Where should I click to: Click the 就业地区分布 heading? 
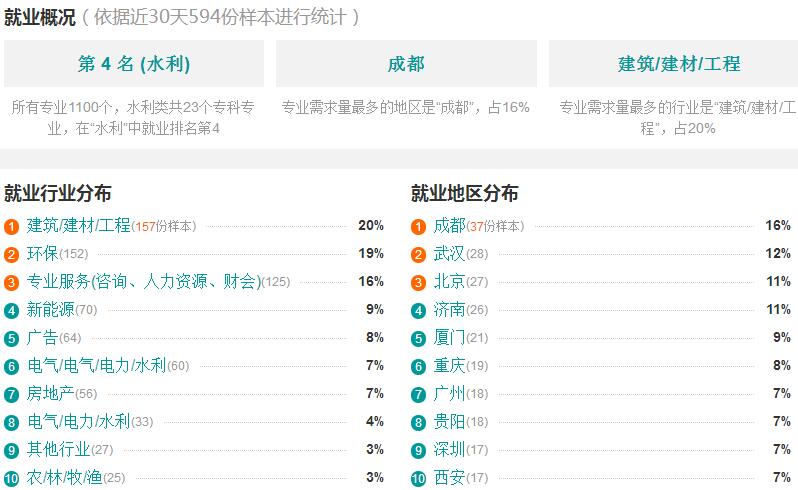465,193
